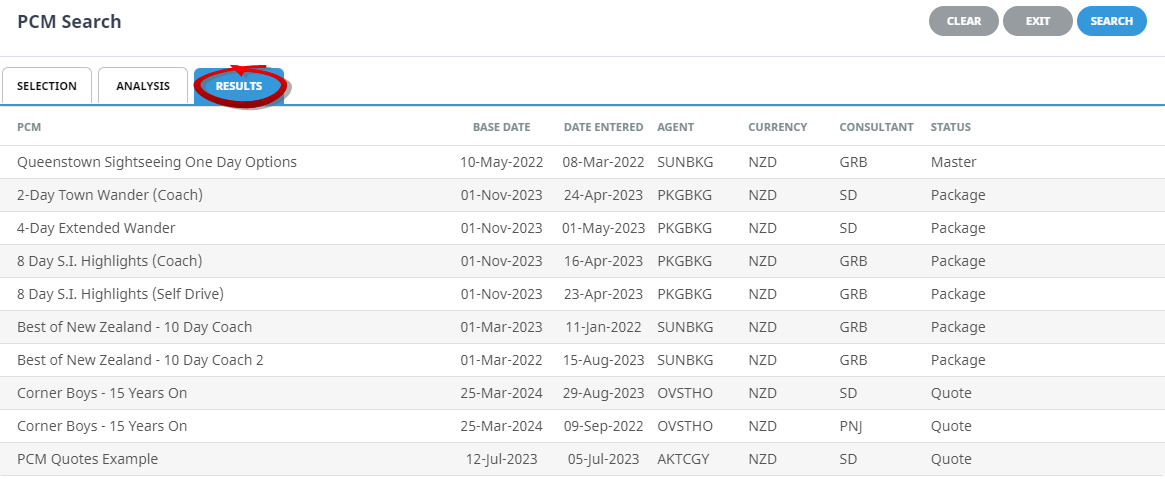The width and height of the screenshot is (1165, 479).
Task: Click the Exit button
Action: 1038,21
